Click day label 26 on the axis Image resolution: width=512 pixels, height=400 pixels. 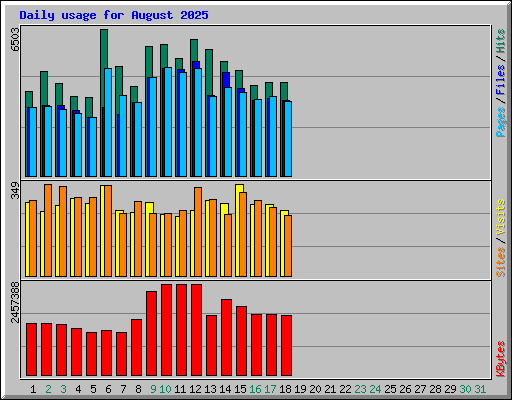coord(405,389)
